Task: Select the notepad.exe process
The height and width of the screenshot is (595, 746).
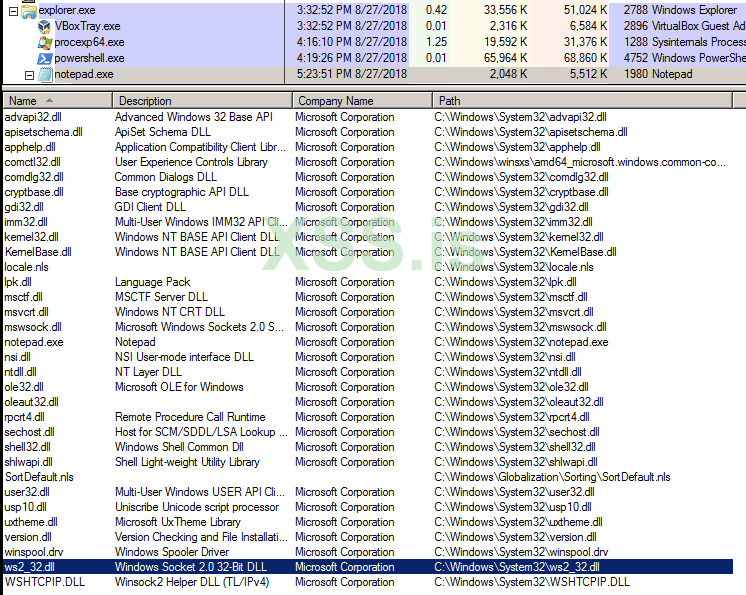Action: [373, 74]
